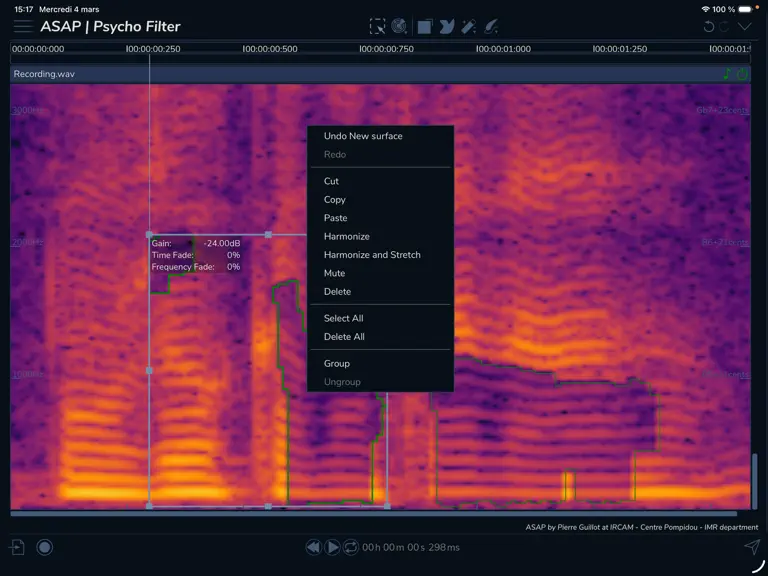Click the Frequency Fade 0% value
This screenshot has height=576, width=768.
[x=233, y=266]
